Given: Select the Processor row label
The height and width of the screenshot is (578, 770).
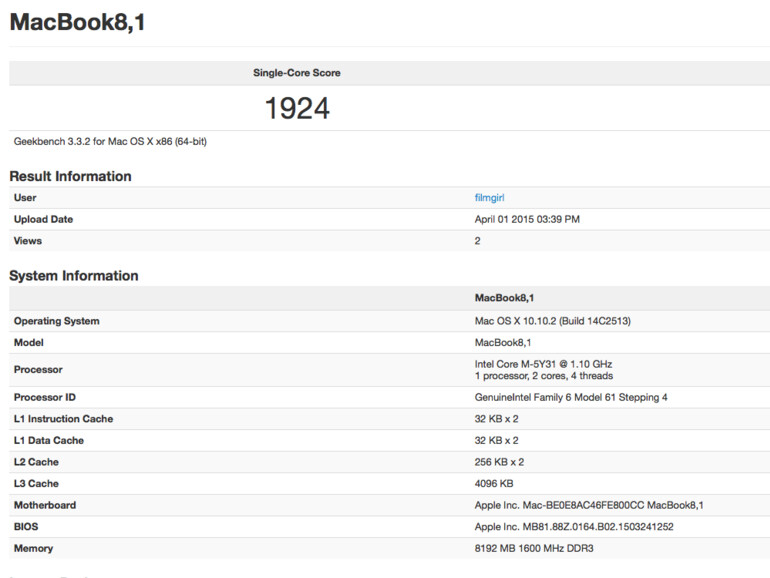Looking at the screenshot, I should coord(38,370).
